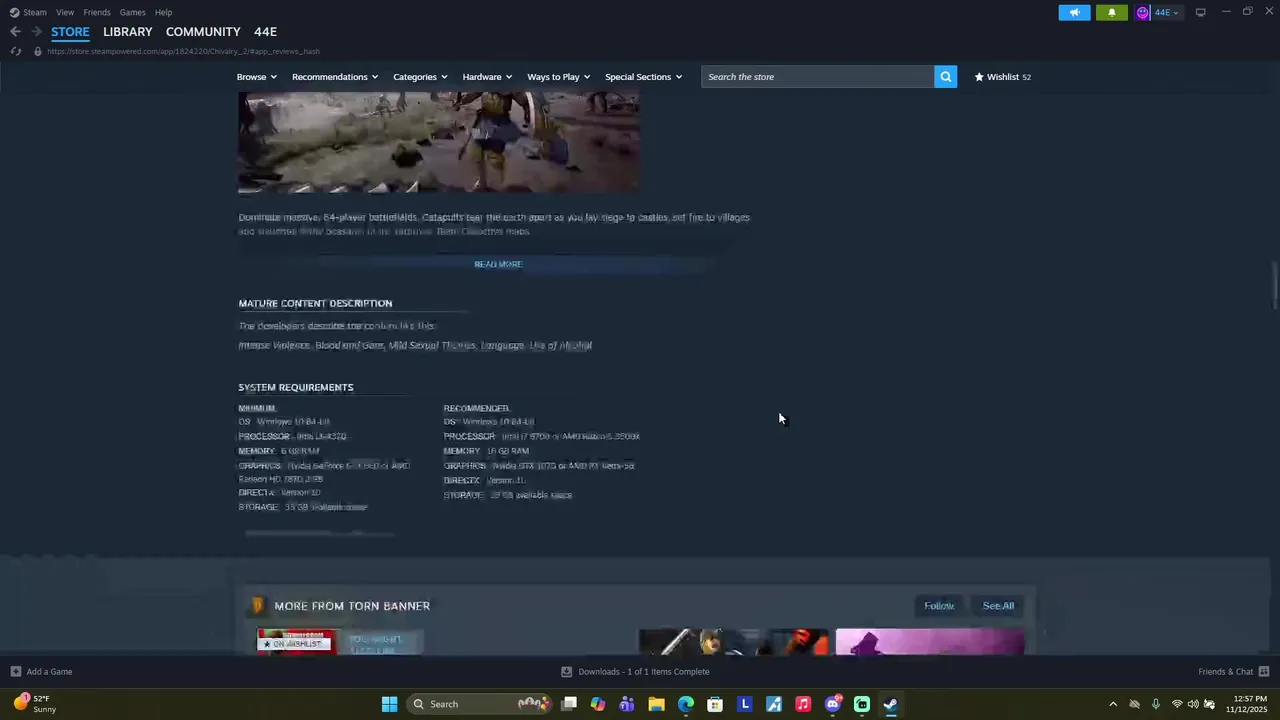The image size is (1280, 720).
Task: Go forward with the forward arrow
Action: [x=36, y=32]
